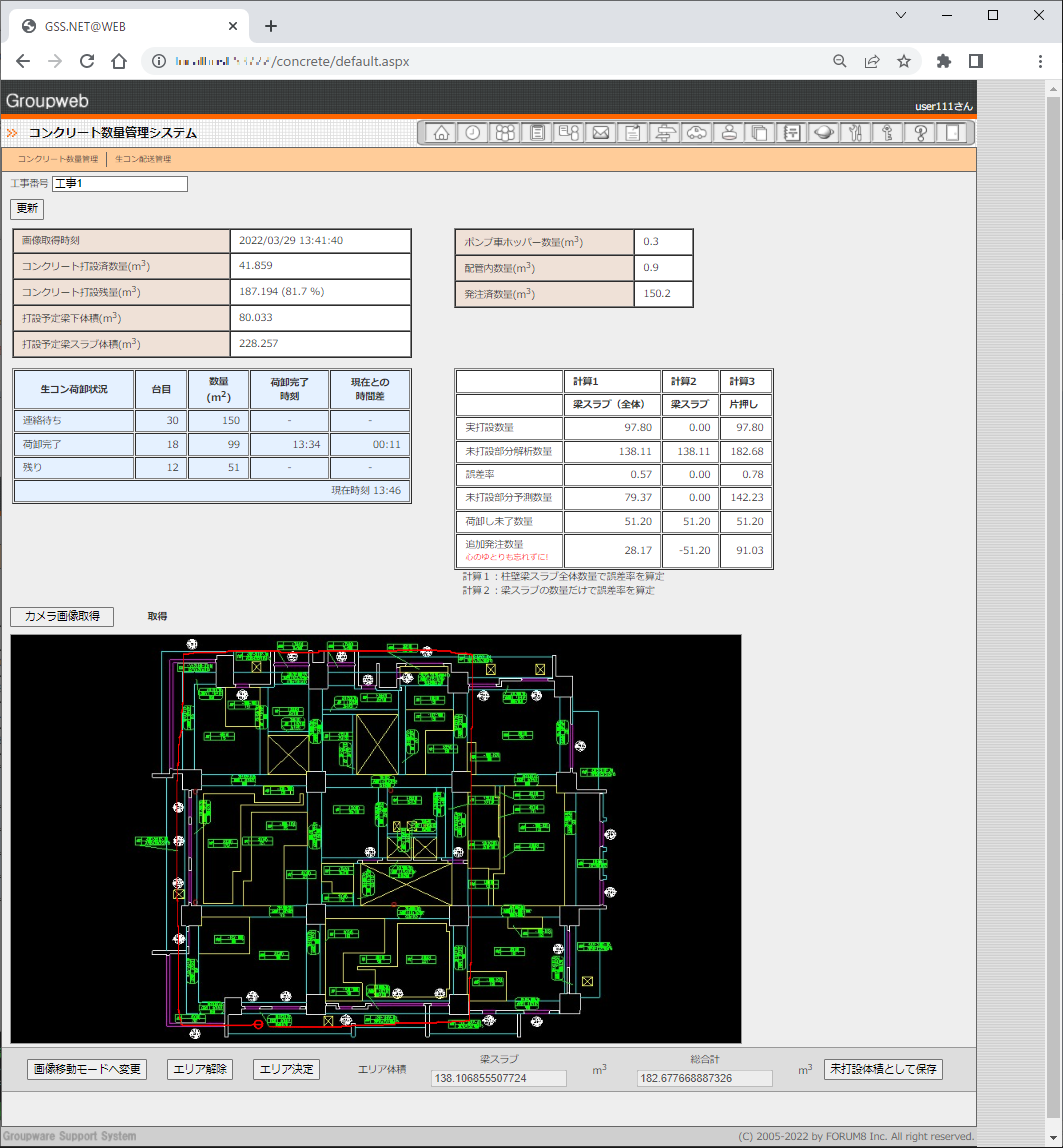Click the stamp approval icon
The image size is (1063, 1148).
(729, 133)
